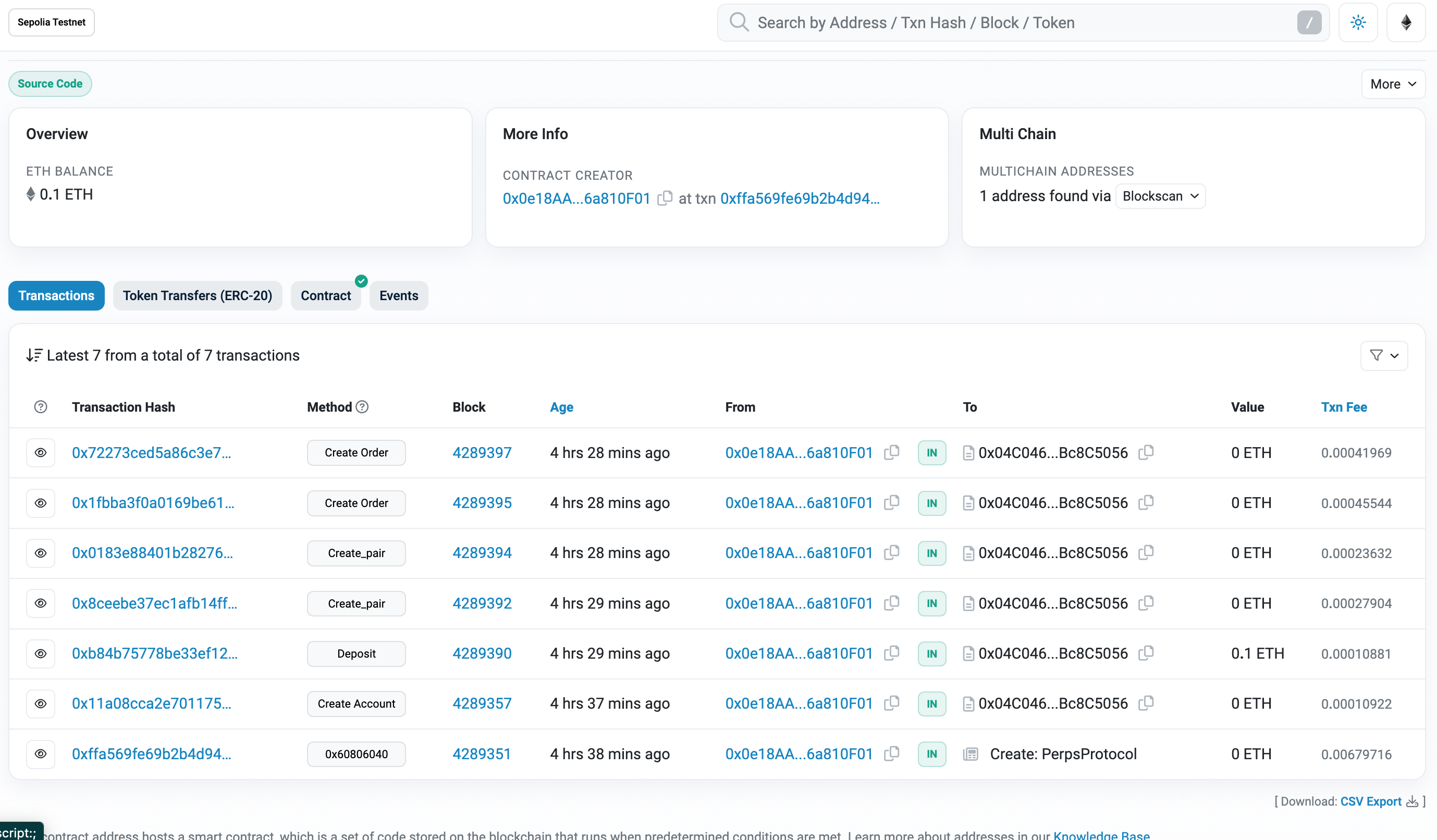
Task: Copy the contract creator address
Action: pos(665,199)
